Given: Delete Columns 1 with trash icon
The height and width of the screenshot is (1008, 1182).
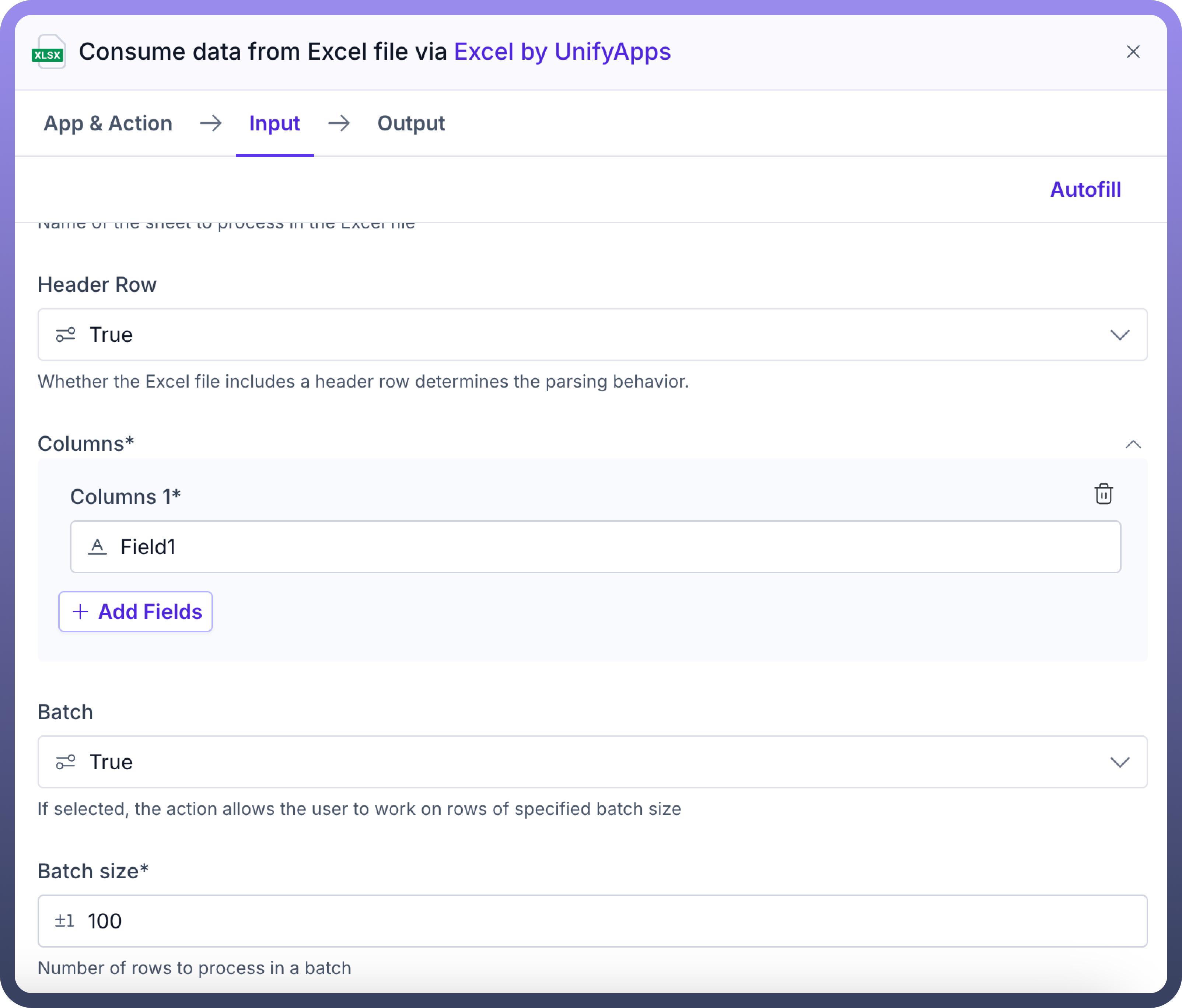Looking at the screenshot, I should [x=1103, y=494].
